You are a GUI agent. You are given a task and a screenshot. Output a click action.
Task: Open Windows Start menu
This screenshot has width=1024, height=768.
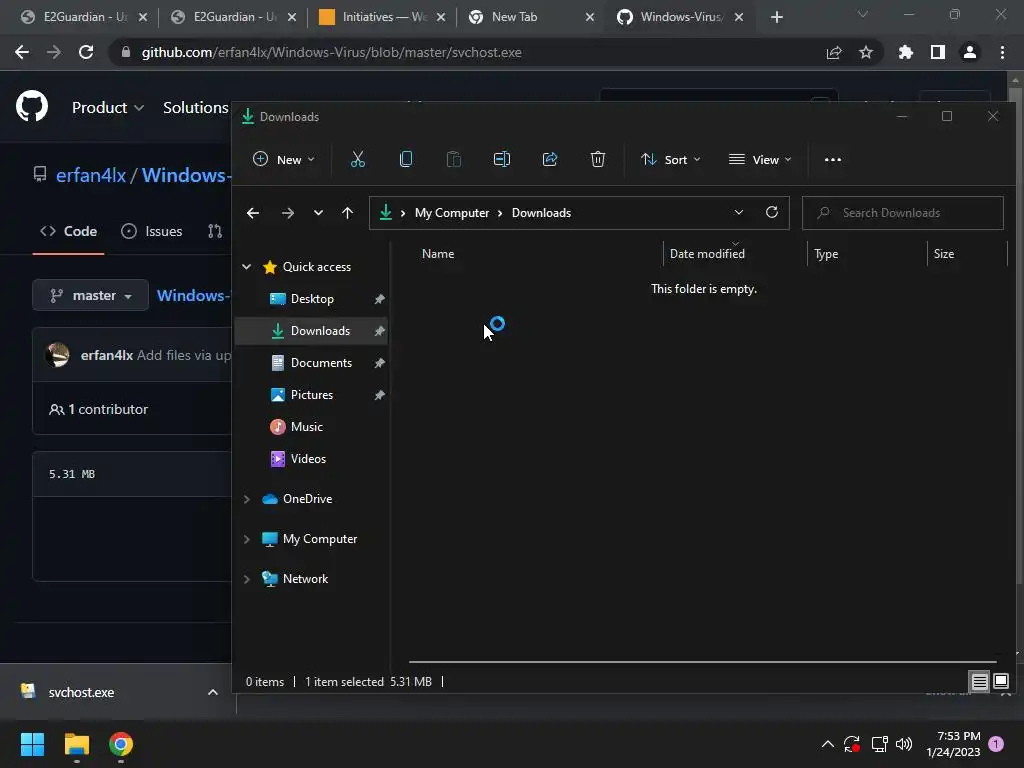coord(32,744)
